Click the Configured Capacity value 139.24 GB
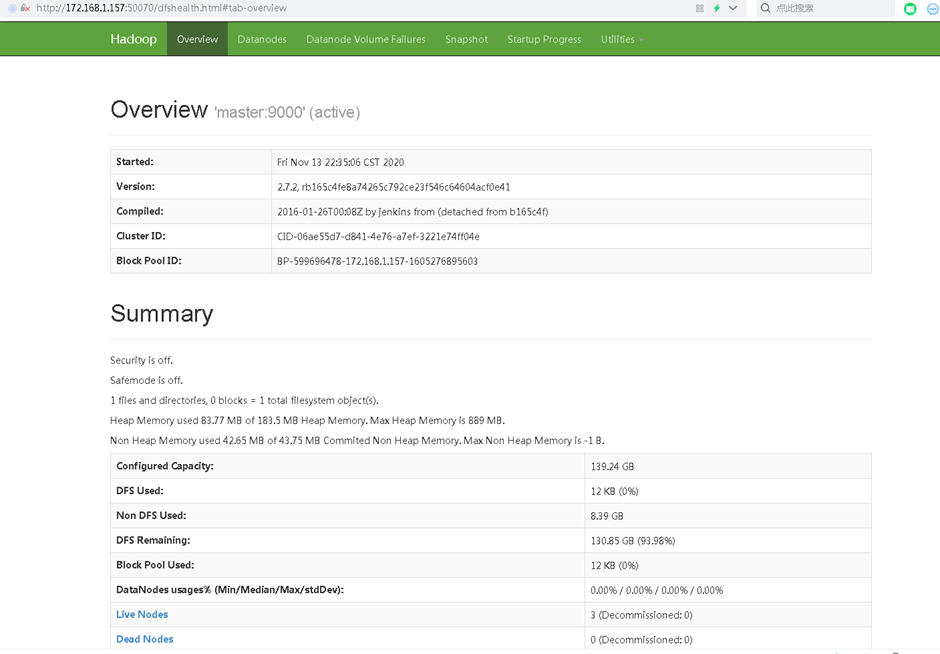This screenshot has height=654, width=940. [x=612, y=466]
